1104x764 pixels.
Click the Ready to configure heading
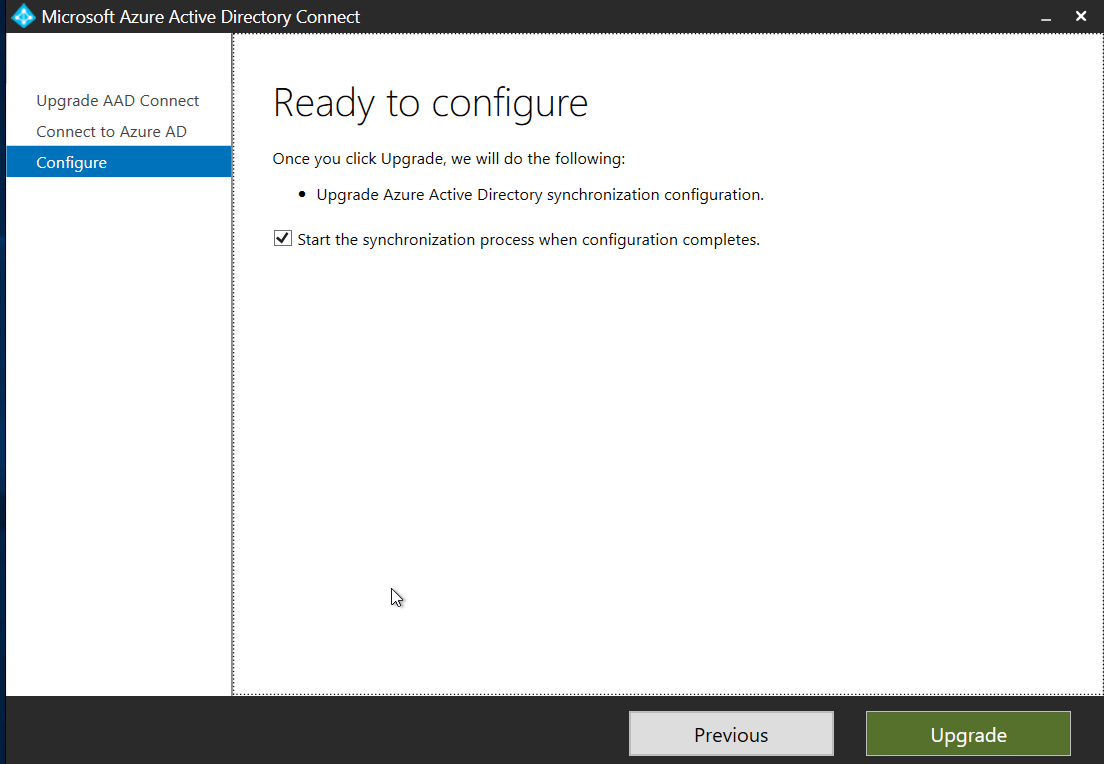[430, 102]
